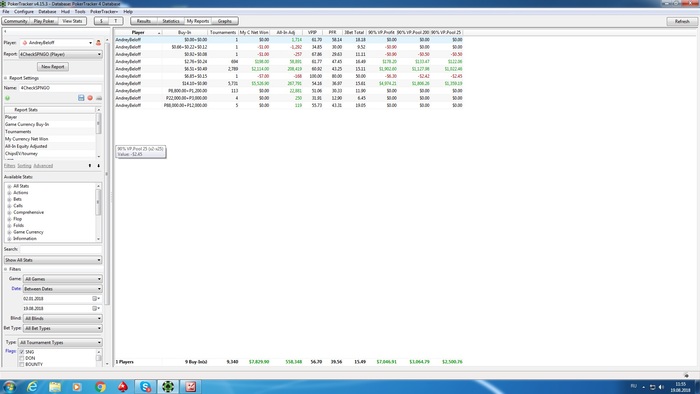
Task: Click the Play Poker button
Action: coord(44,21)
